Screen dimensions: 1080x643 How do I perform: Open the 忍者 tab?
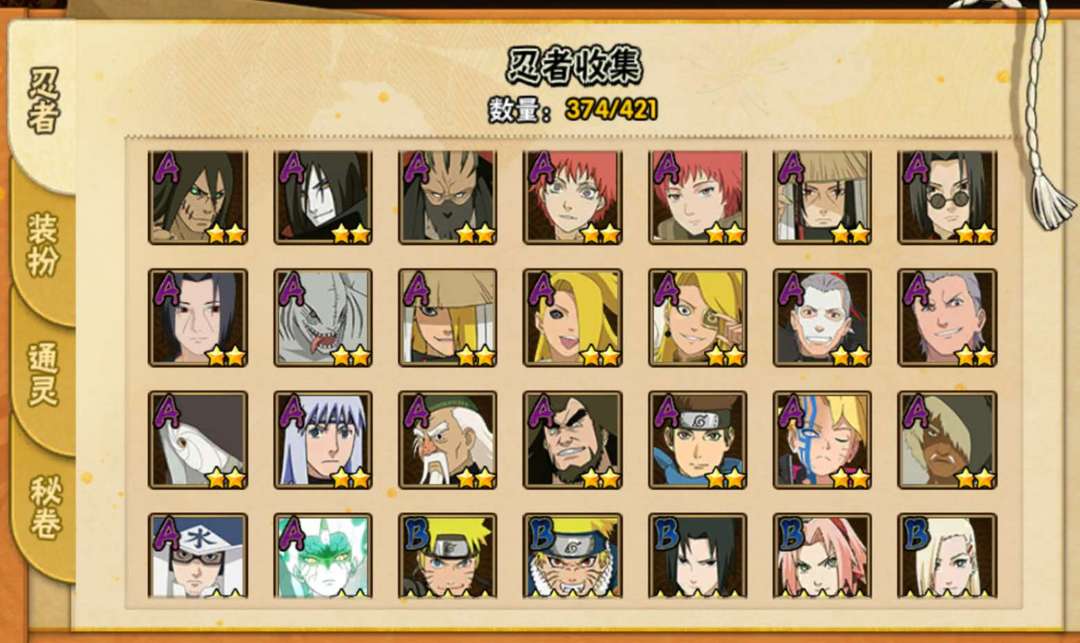click(x=43, y=101)
